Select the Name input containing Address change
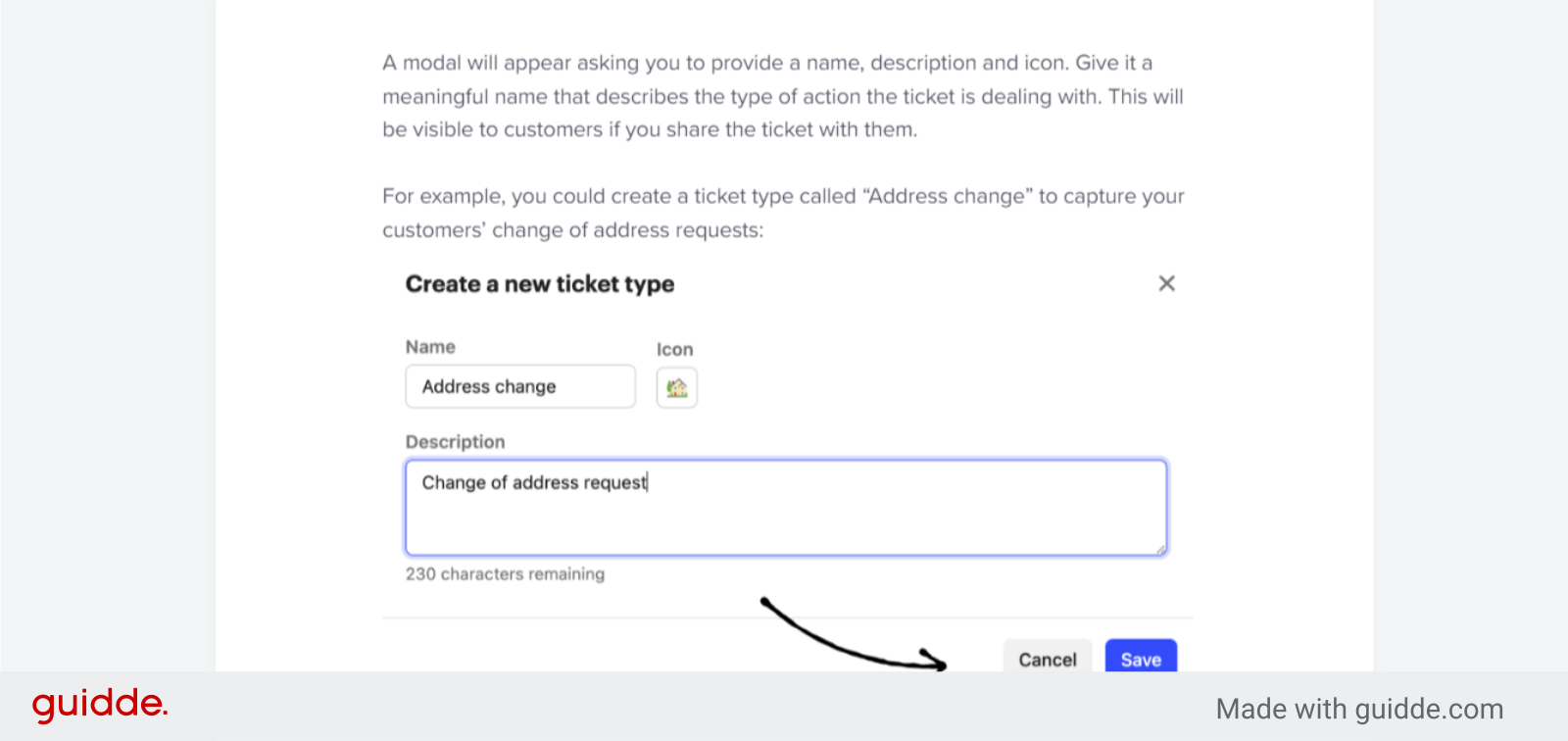The height and width of the screenshot is (741, 1568). coord(519,386)
